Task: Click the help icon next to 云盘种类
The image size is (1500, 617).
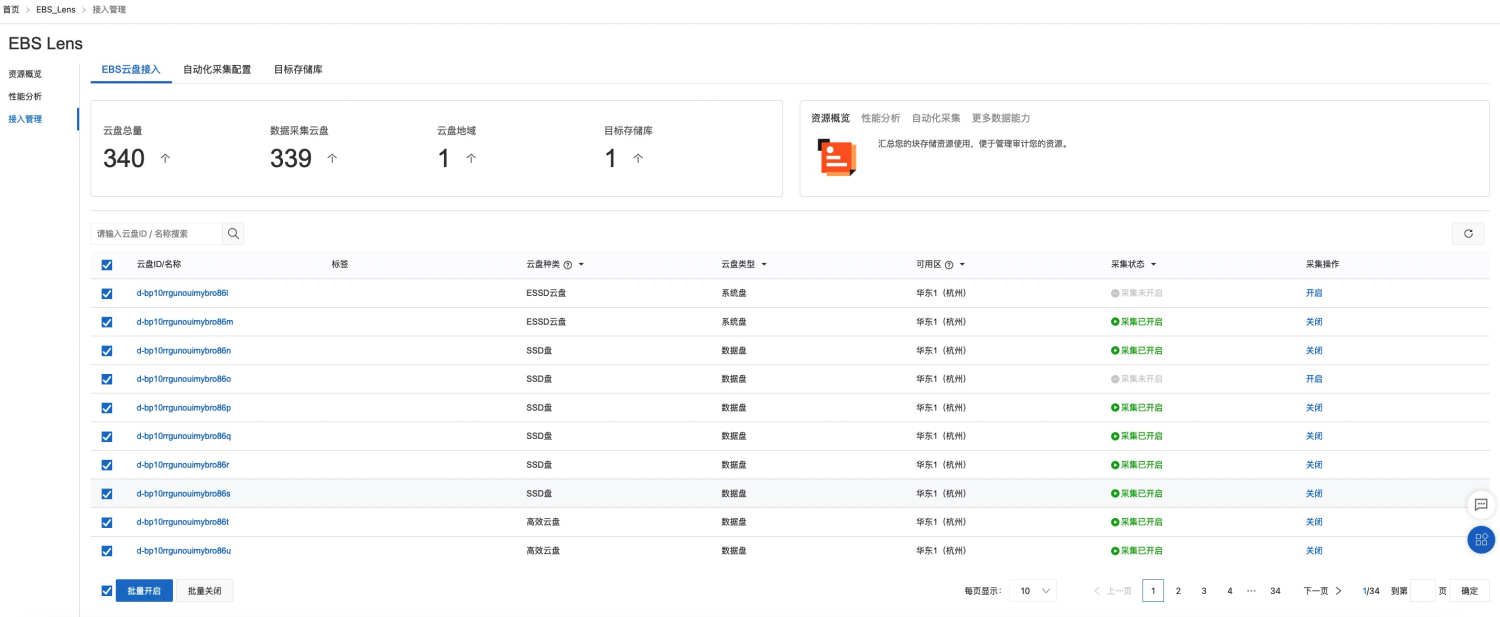Action: click(x=568, y=265)
